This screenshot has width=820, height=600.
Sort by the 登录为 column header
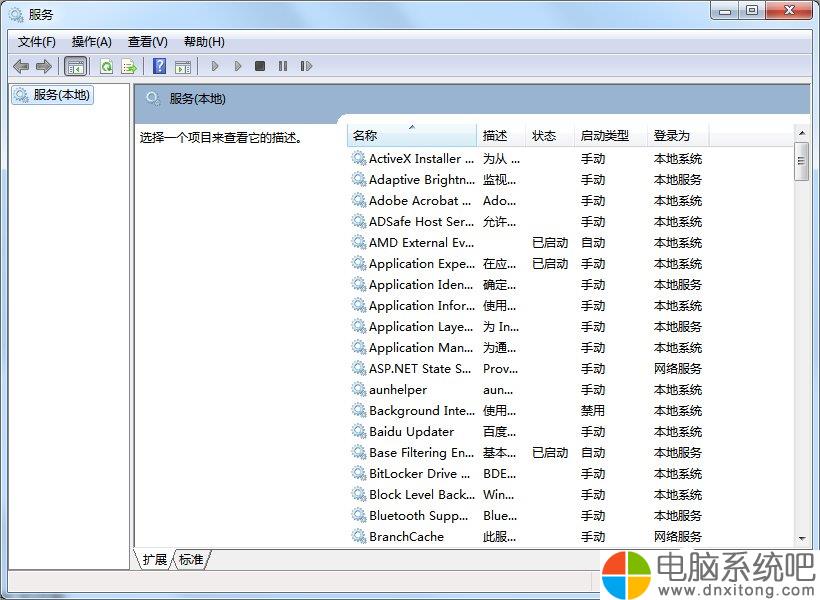point(678,135)
